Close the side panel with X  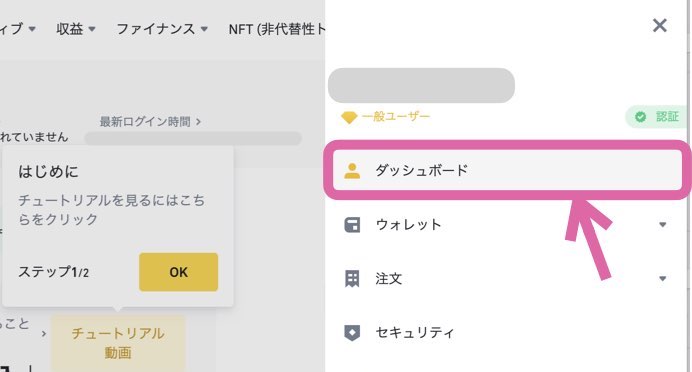click(x=660, y=25)
